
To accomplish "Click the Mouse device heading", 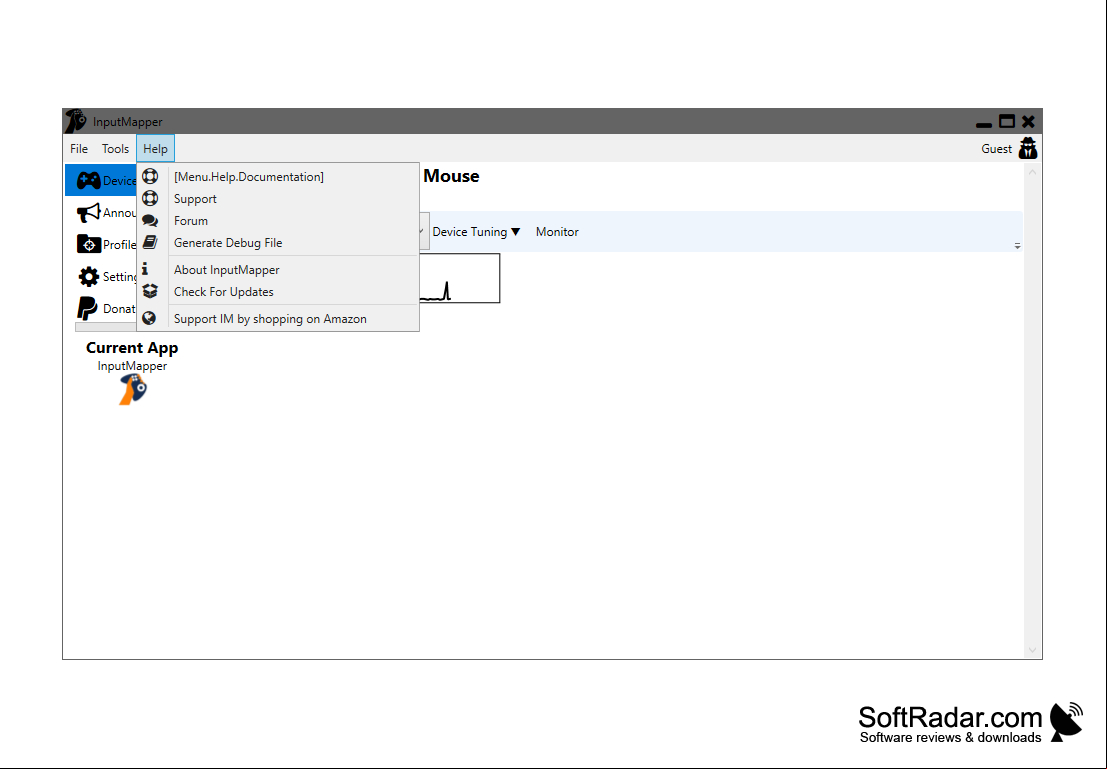I will tap(451, 176).
